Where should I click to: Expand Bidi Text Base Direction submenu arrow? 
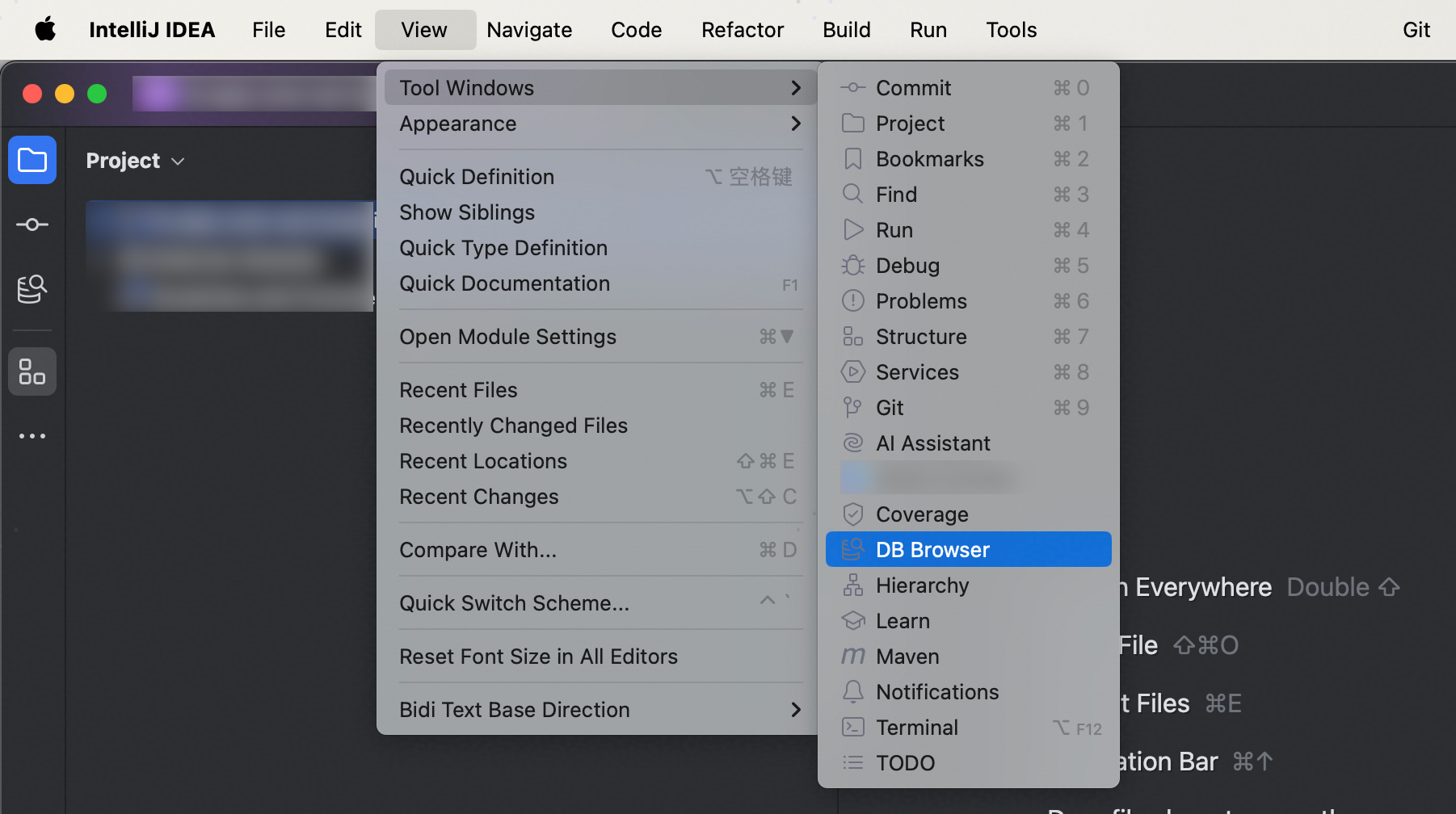796,709
